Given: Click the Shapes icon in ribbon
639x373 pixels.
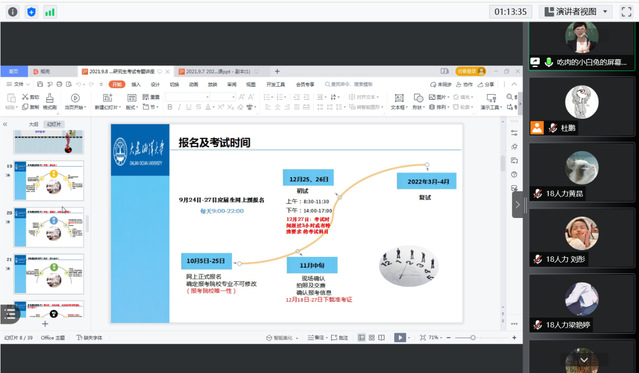Looking at the screenshot, I should click(x=418, y=98).
